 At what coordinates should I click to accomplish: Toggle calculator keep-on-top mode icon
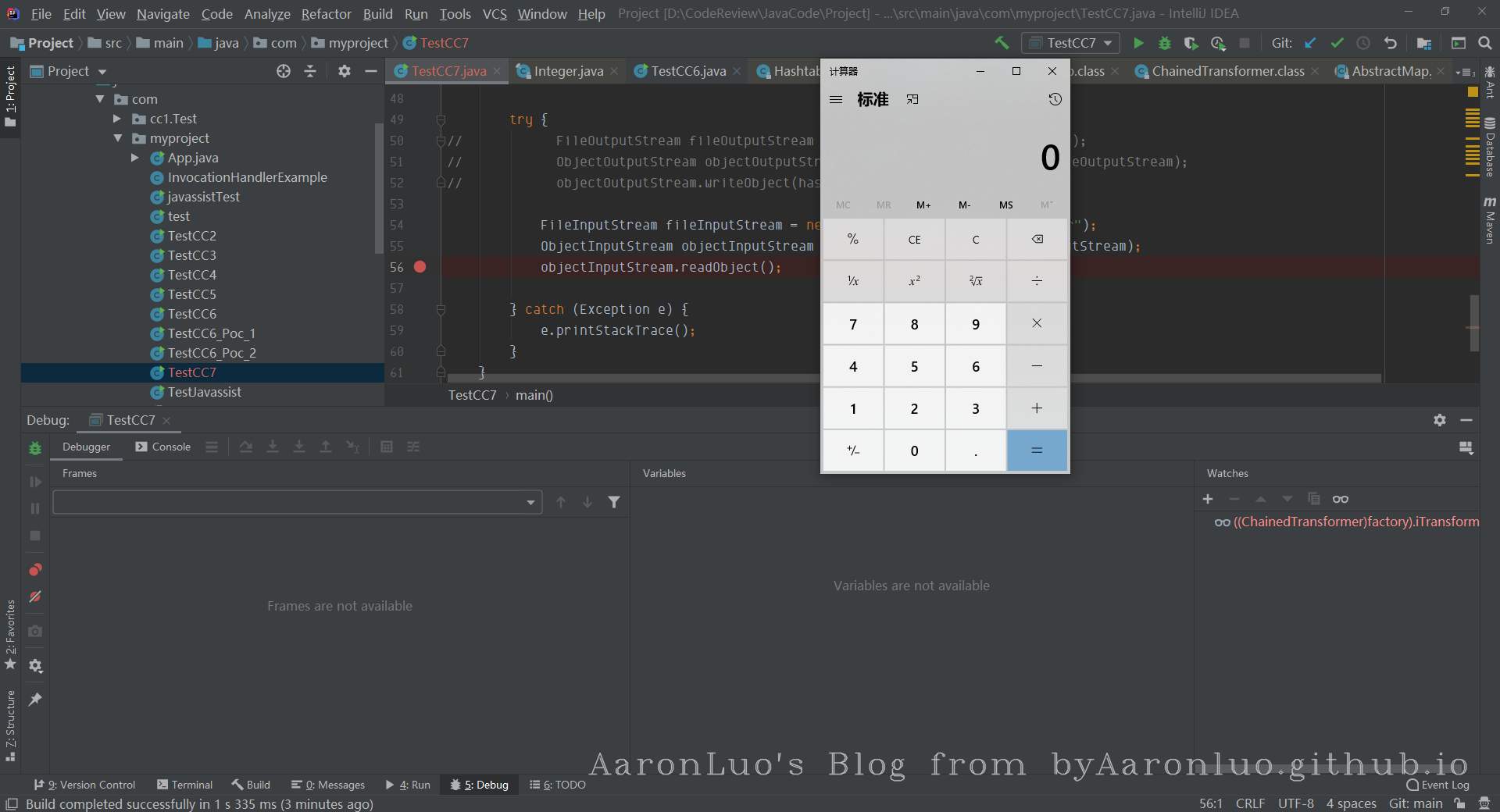[x=912, y=99]
